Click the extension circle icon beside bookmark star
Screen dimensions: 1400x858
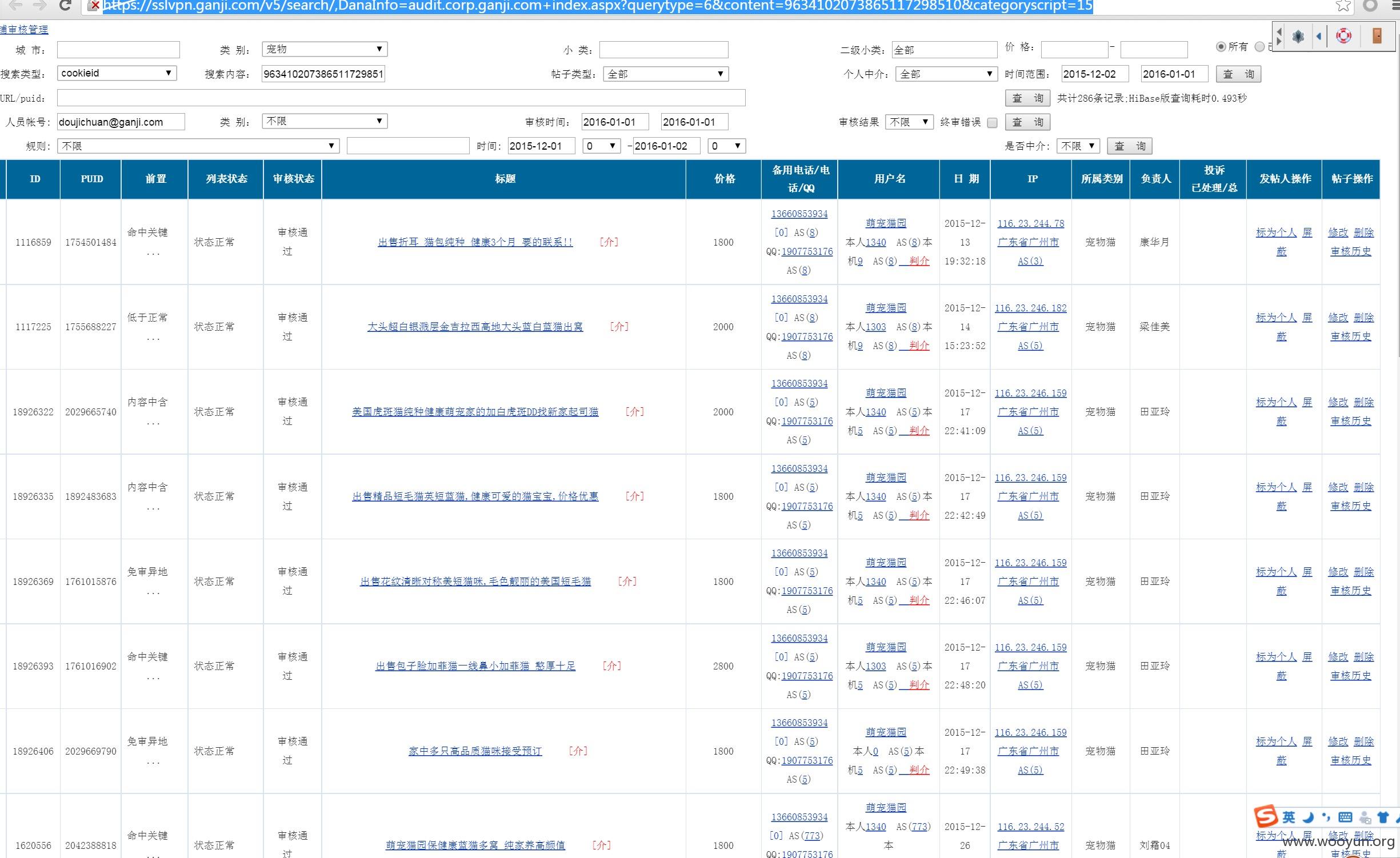(1370, 6)
